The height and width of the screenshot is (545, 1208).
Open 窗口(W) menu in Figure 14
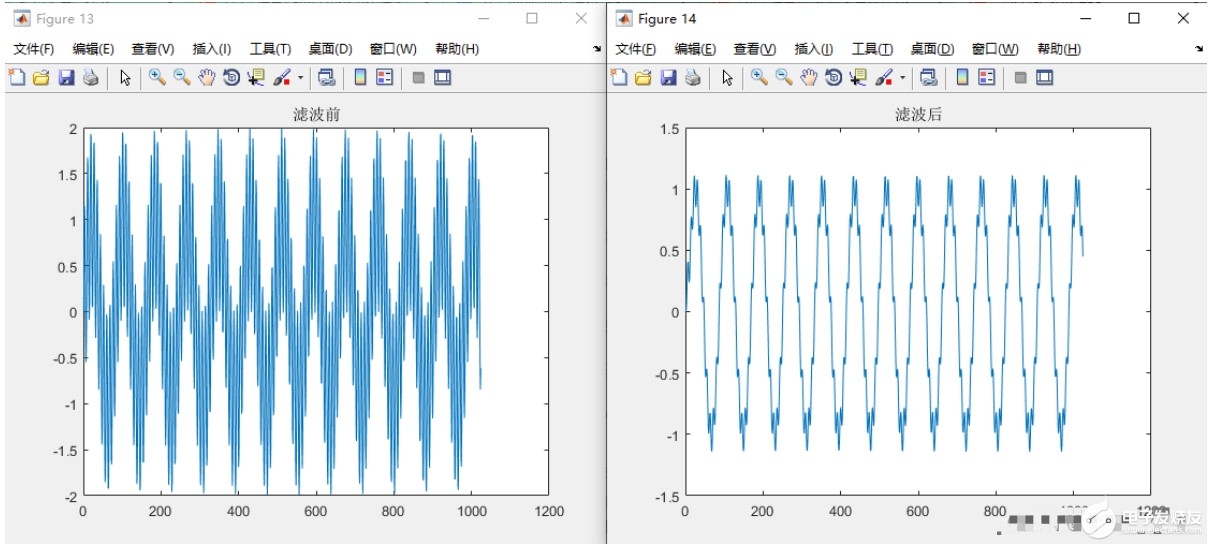tap(995, 49)
